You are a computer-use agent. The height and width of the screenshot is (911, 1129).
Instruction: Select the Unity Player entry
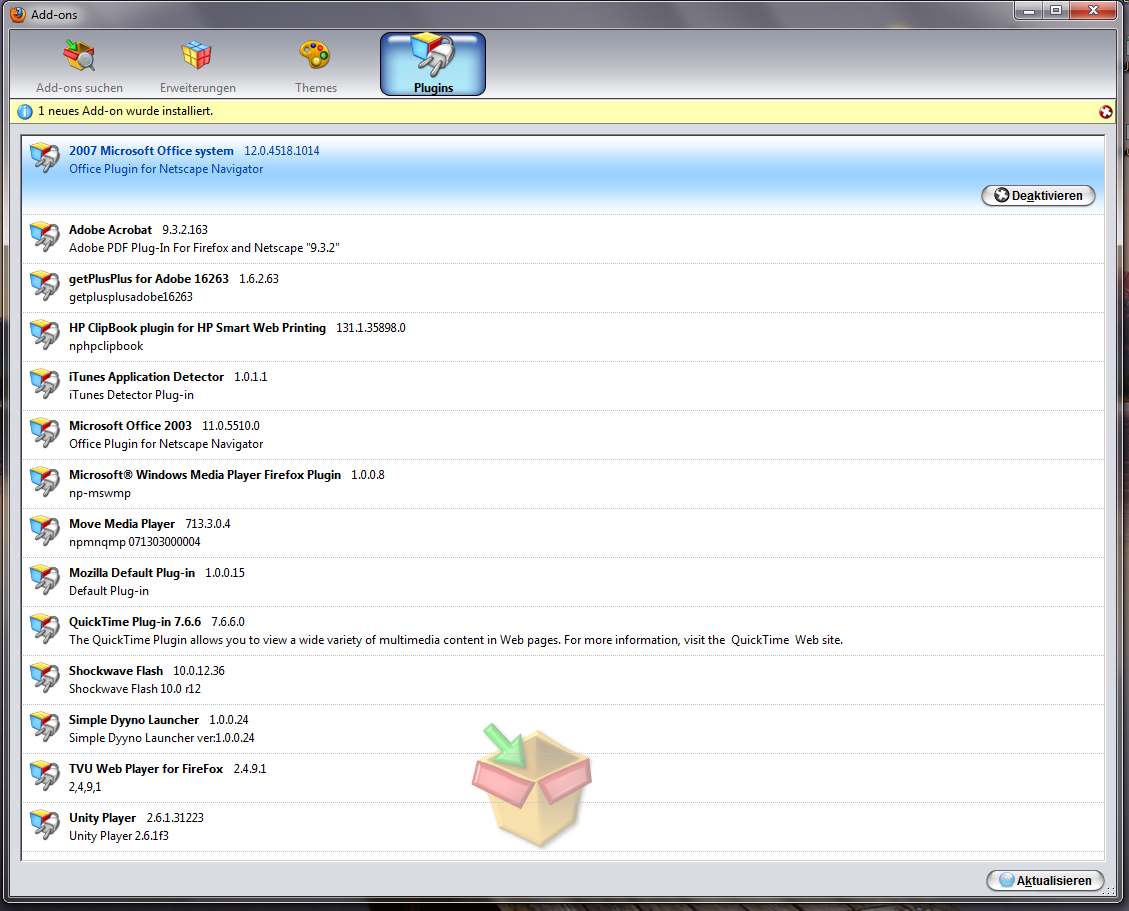tap(563, 827)
